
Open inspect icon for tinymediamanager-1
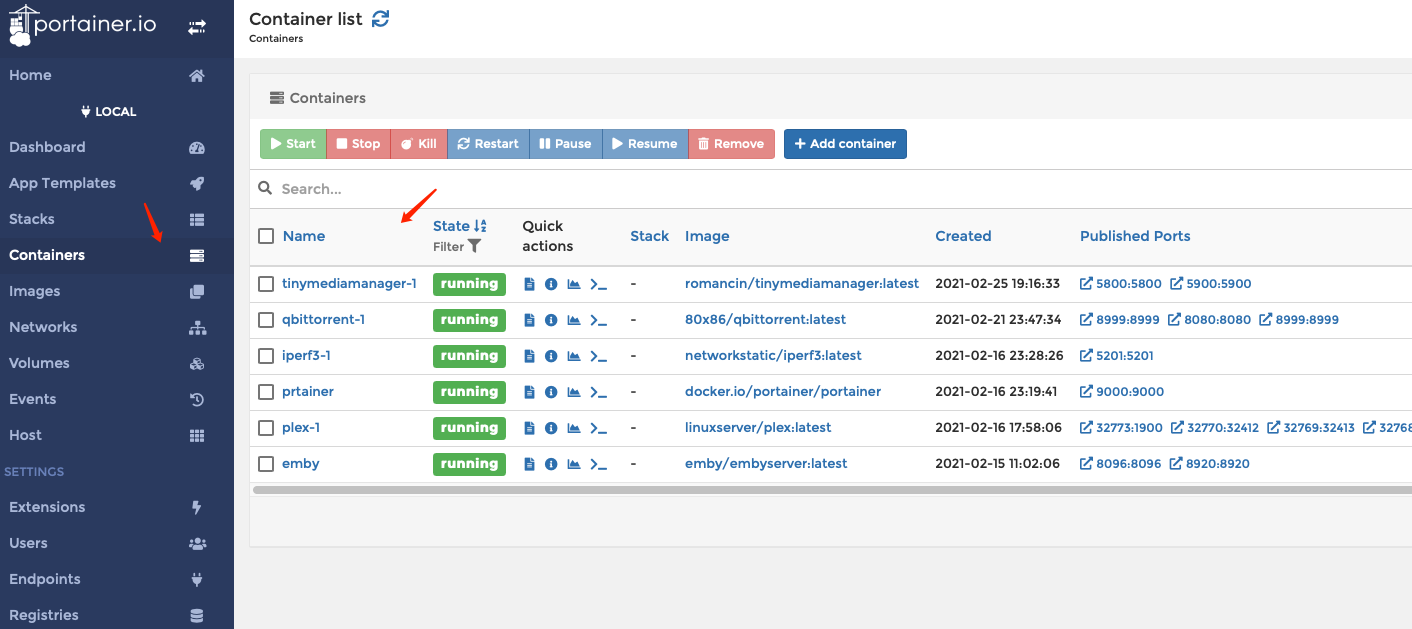point(551,284)
